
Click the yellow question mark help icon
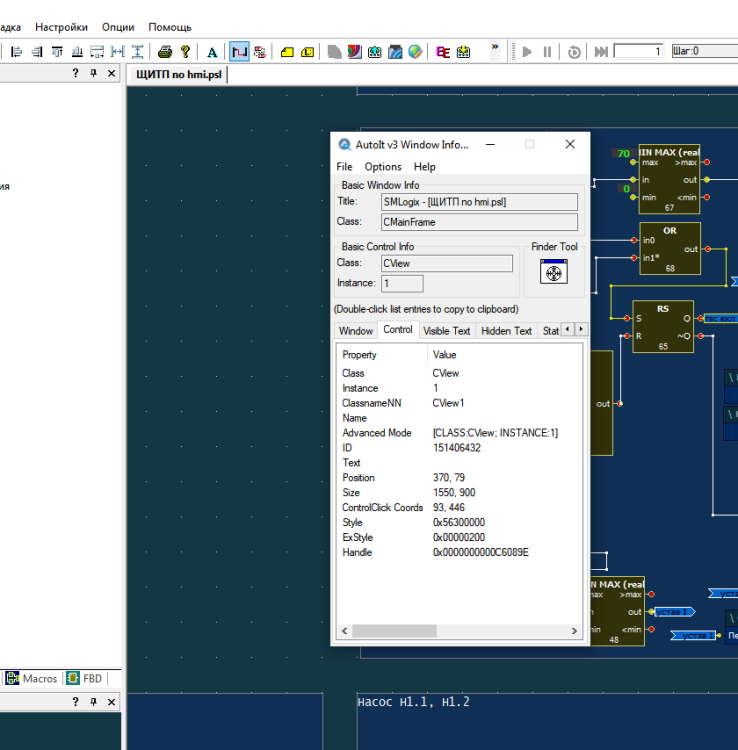point(186,52)
